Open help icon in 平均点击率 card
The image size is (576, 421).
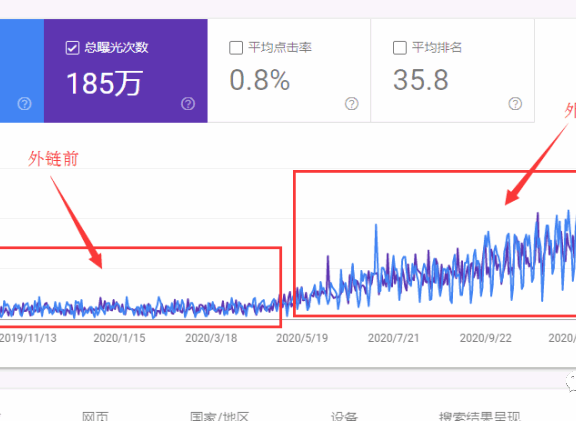click(352, 104)
